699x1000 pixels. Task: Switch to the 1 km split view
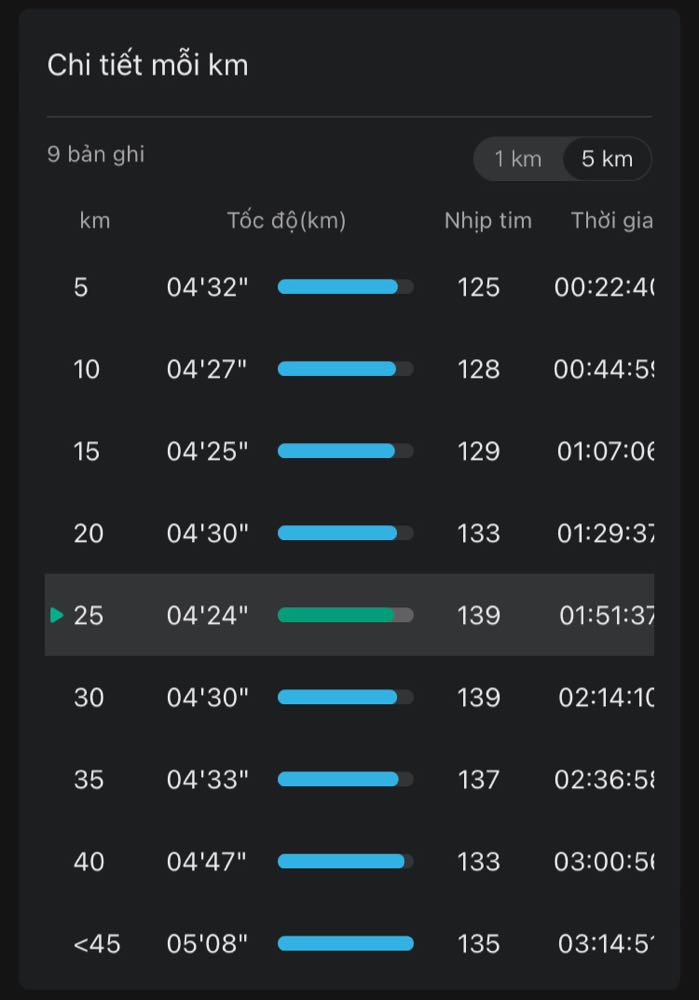[x=518, y=159]
